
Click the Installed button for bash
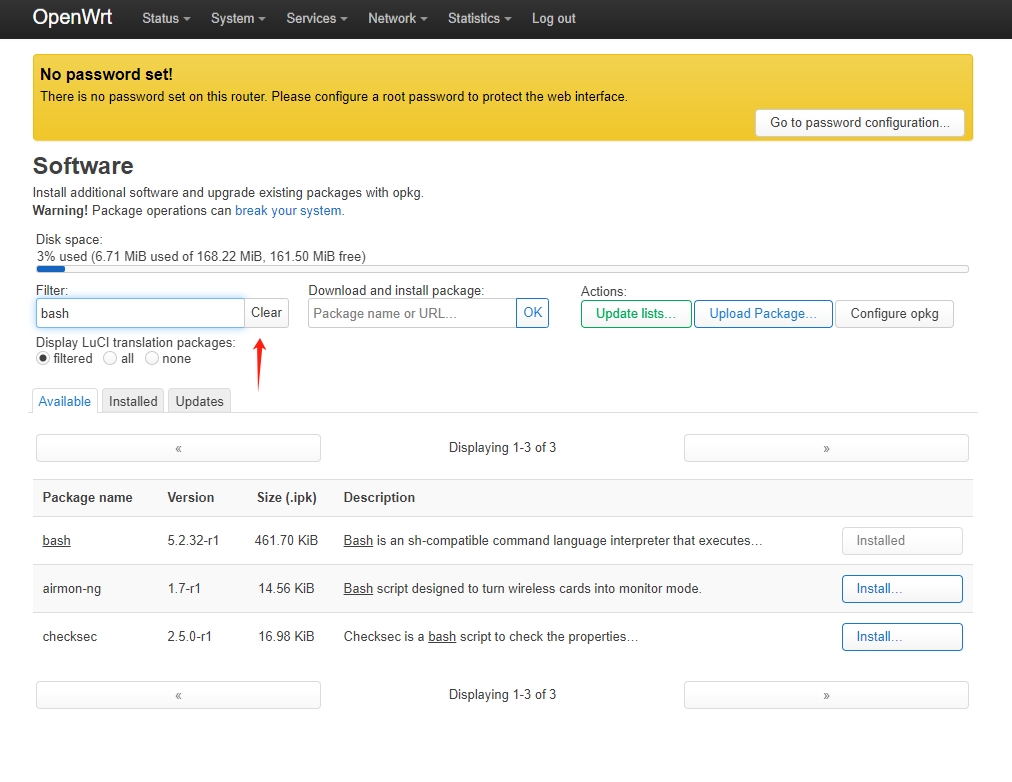pyautogui.click(x=902, y=541)
